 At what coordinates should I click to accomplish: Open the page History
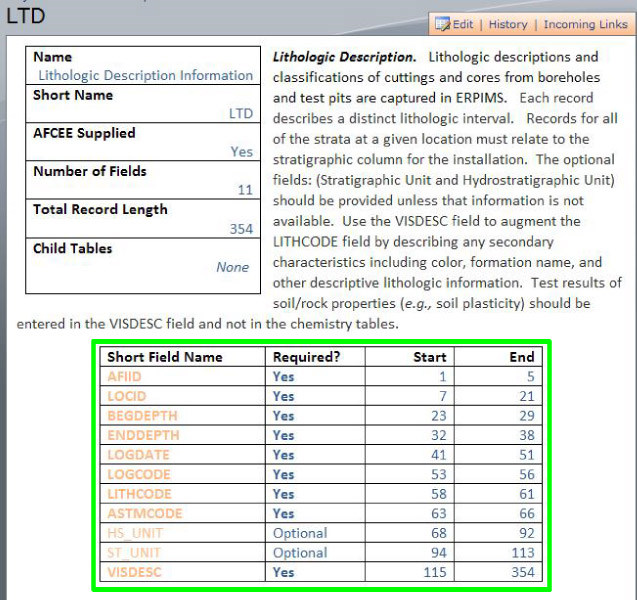(x=508, y=24)
